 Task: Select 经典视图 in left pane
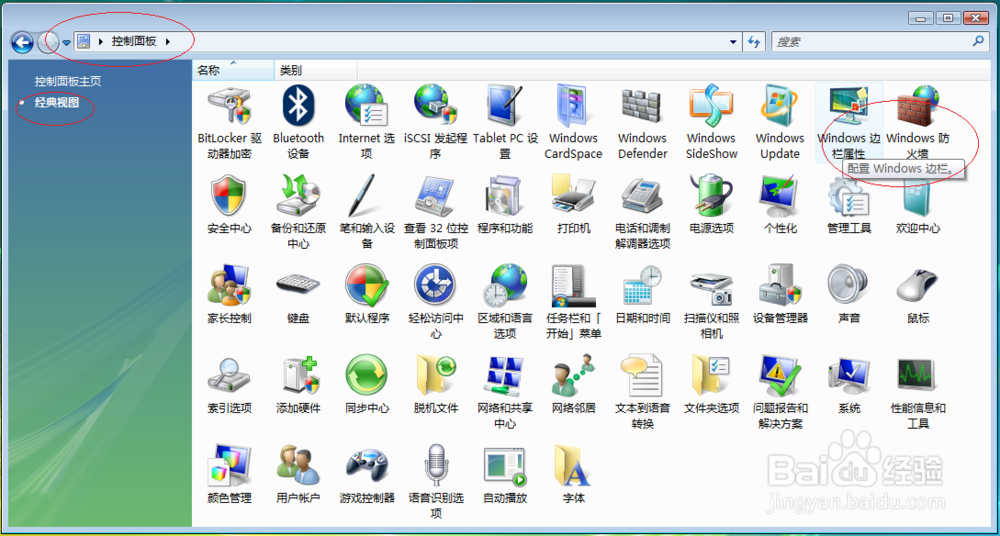(x=57, y=102)
